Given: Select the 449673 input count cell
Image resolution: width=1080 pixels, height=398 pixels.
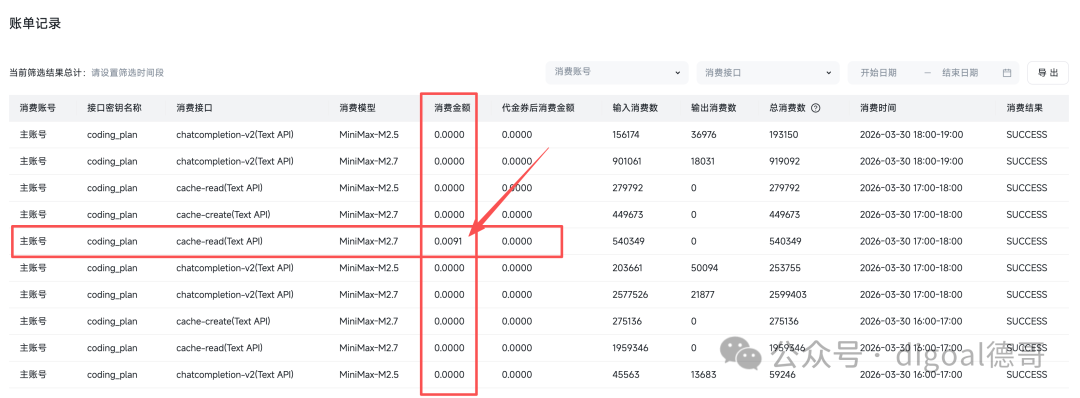Looking at the screenshot, I should tap(627, 215).
